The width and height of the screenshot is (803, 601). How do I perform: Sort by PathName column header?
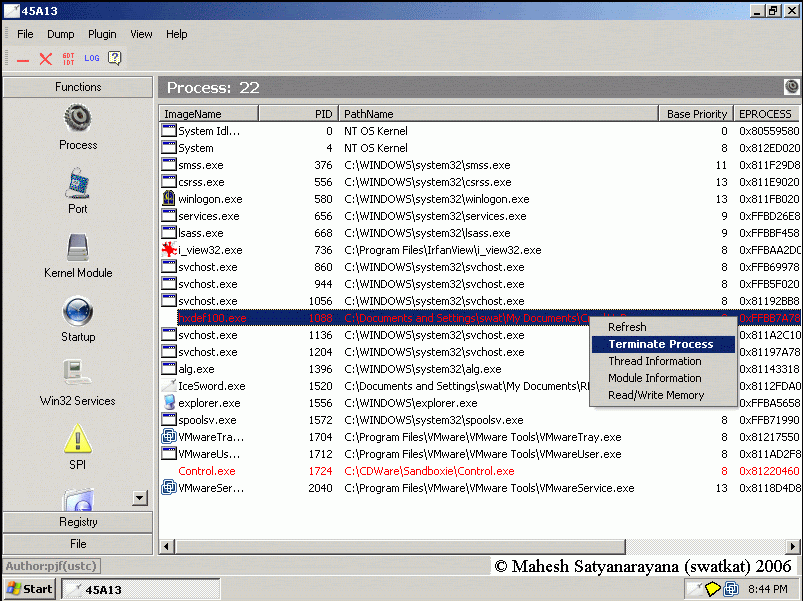(498, 114)
